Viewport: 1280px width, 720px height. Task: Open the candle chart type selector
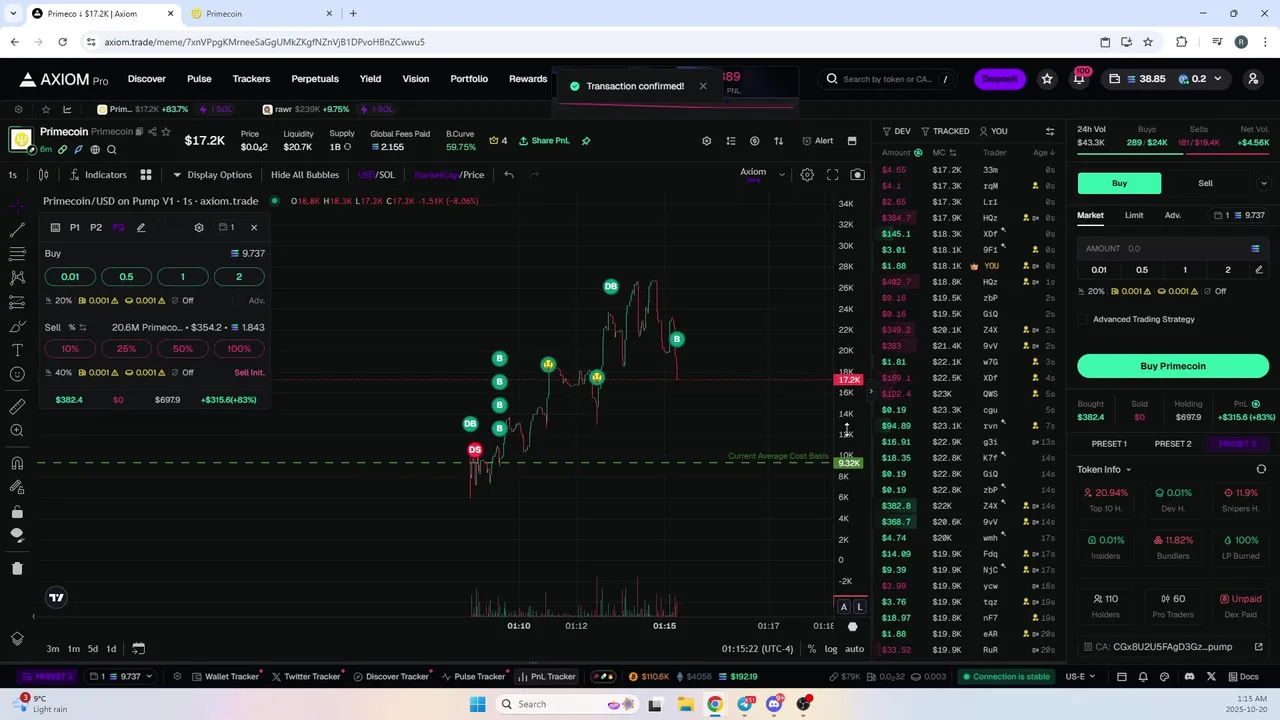click(x=44, y=175)
